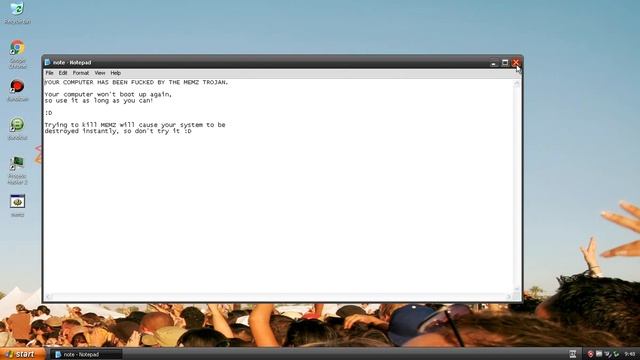Click the note - Notepad taskbar button
This screenshot has width=640, height=360.
(86, 354)
